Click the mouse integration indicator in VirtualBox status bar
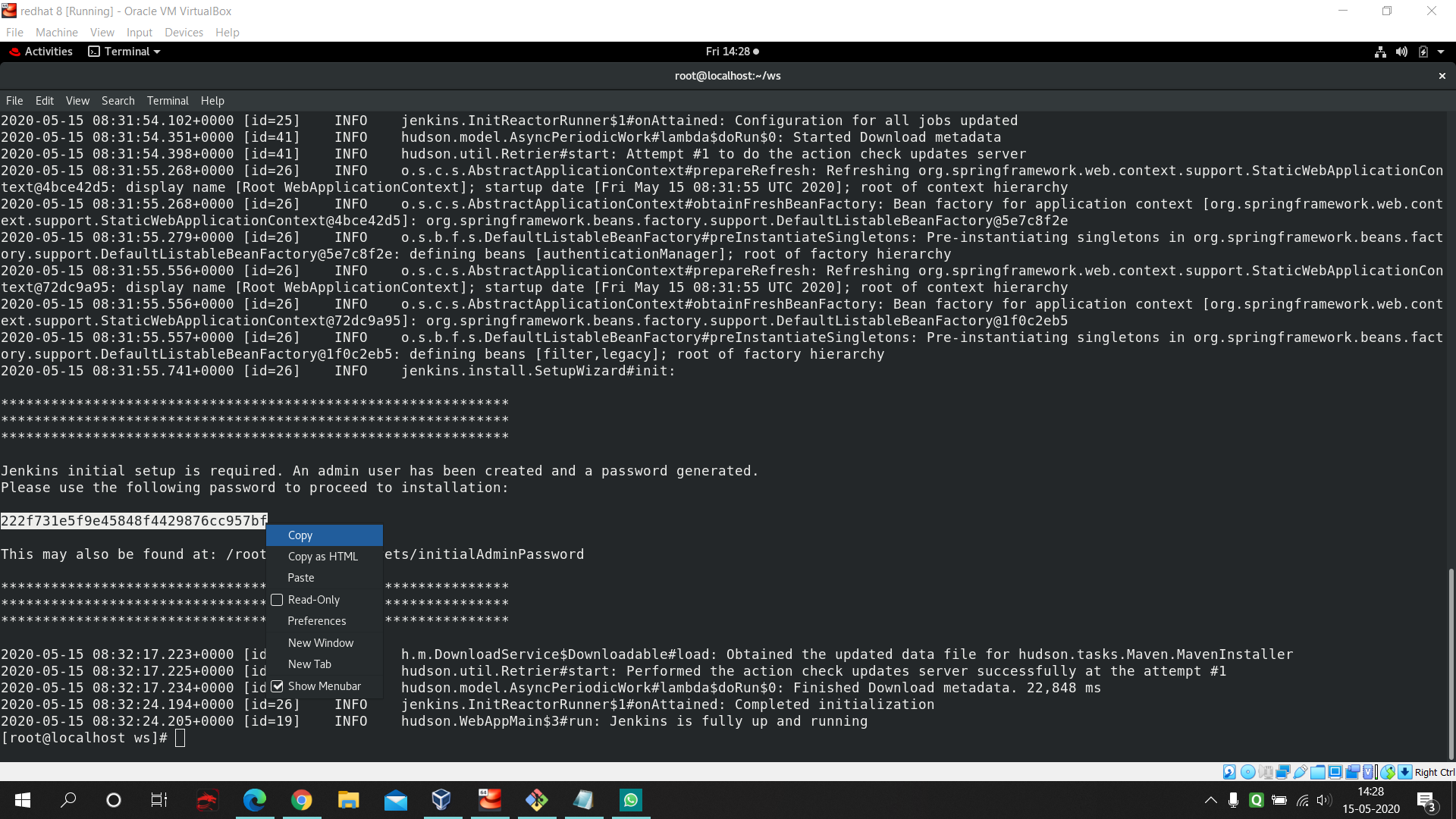 tap(1388, 772)
